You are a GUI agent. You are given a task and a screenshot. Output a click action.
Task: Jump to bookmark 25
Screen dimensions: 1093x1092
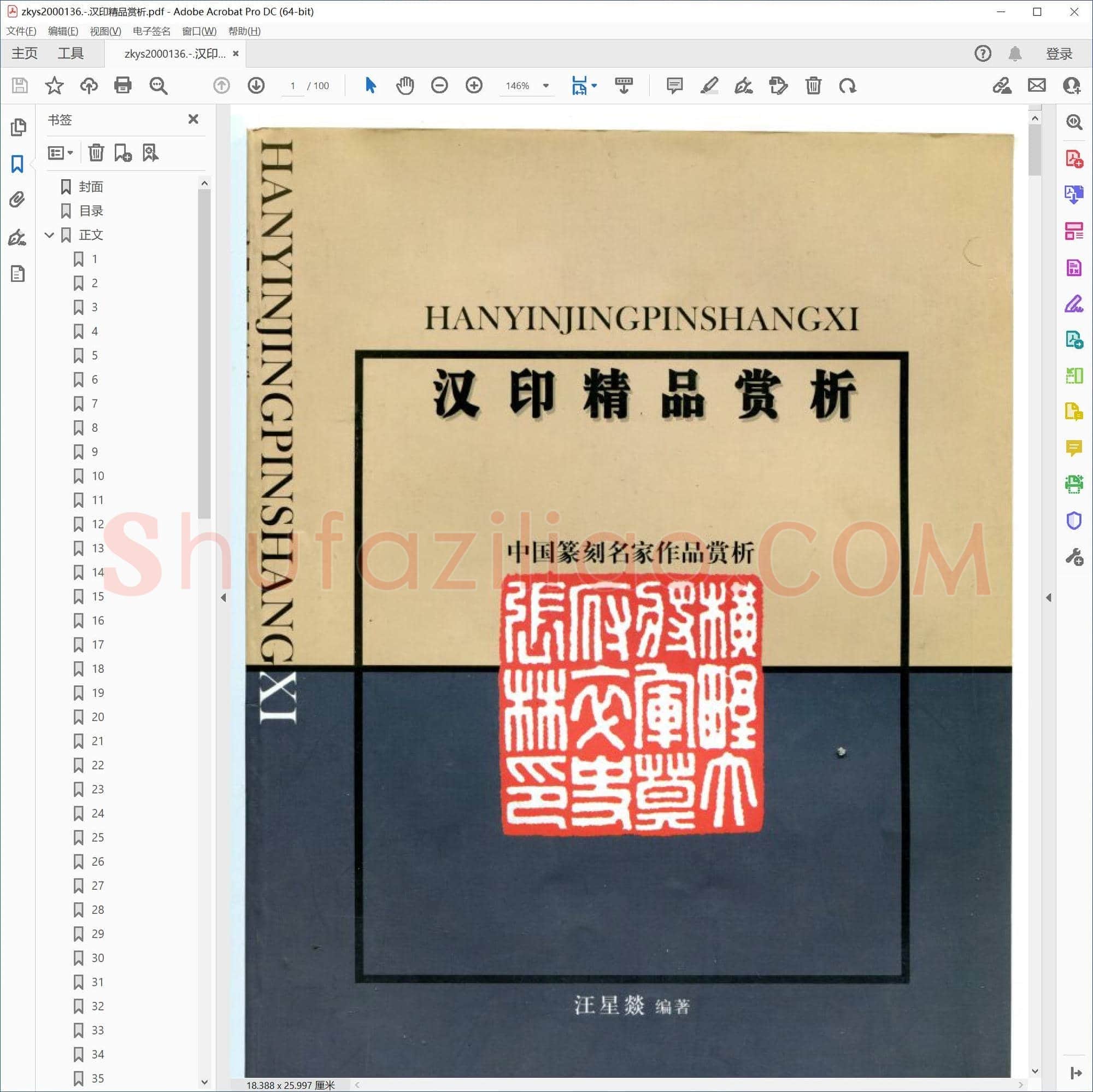tap(97, 837)
